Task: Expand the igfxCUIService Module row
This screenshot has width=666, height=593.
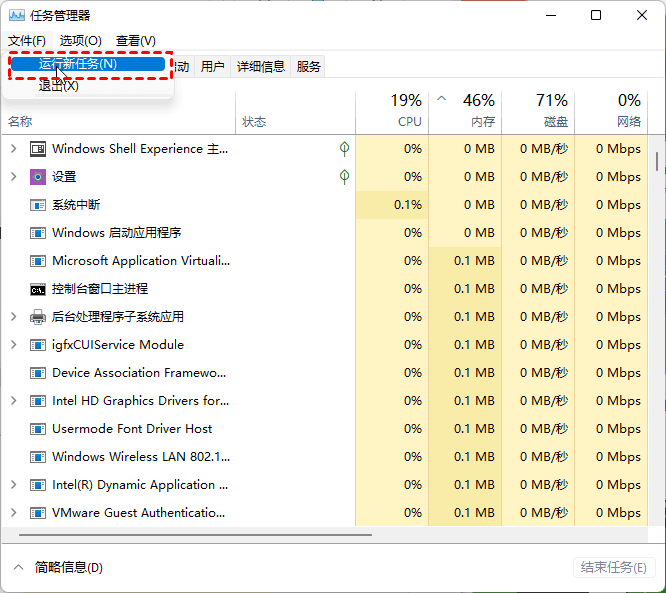Action: click(13, 345)
